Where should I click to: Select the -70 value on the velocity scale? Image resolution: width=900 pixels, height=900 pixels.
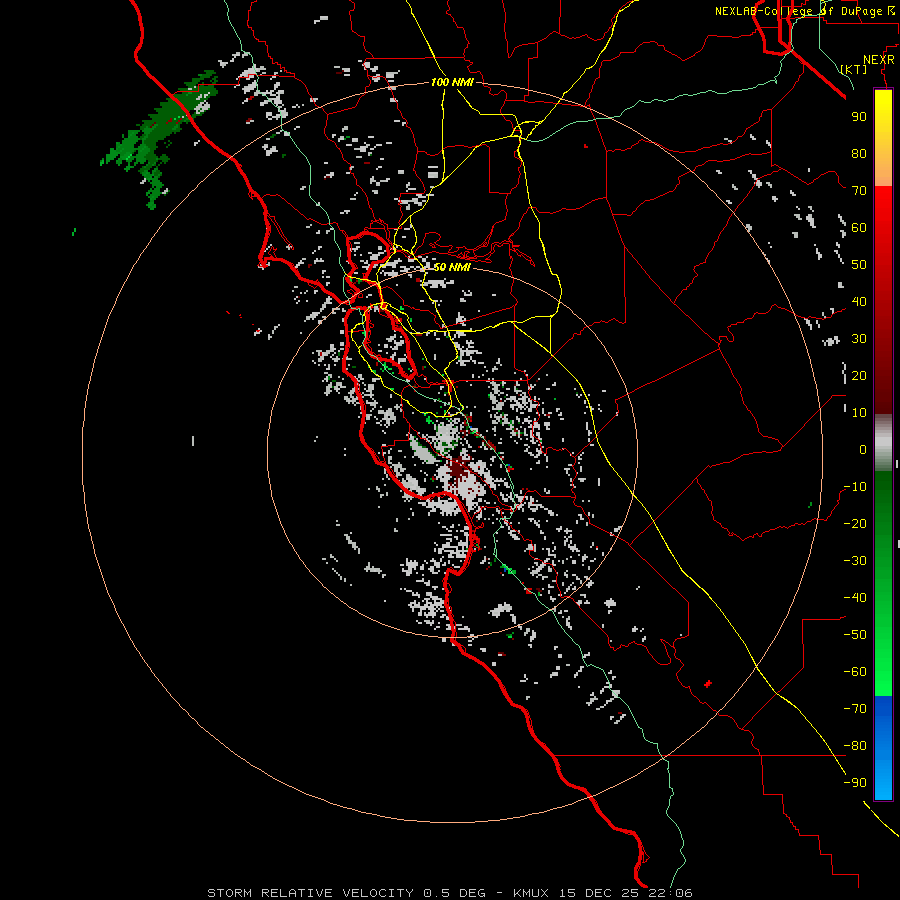pos(855,709)
